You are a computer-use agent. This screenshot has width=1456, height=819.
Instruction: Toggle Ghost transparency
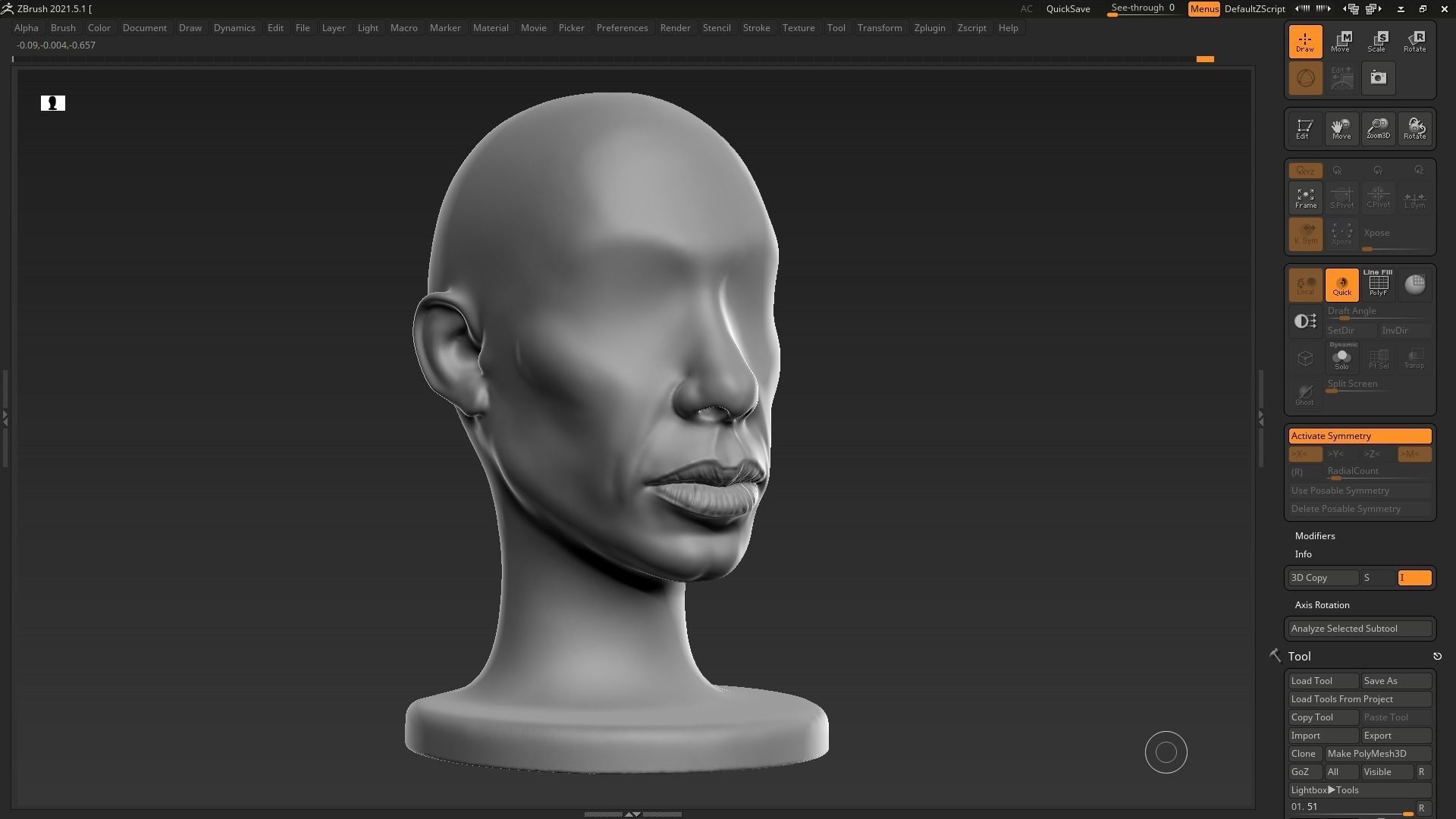[x=1305, y=394]
